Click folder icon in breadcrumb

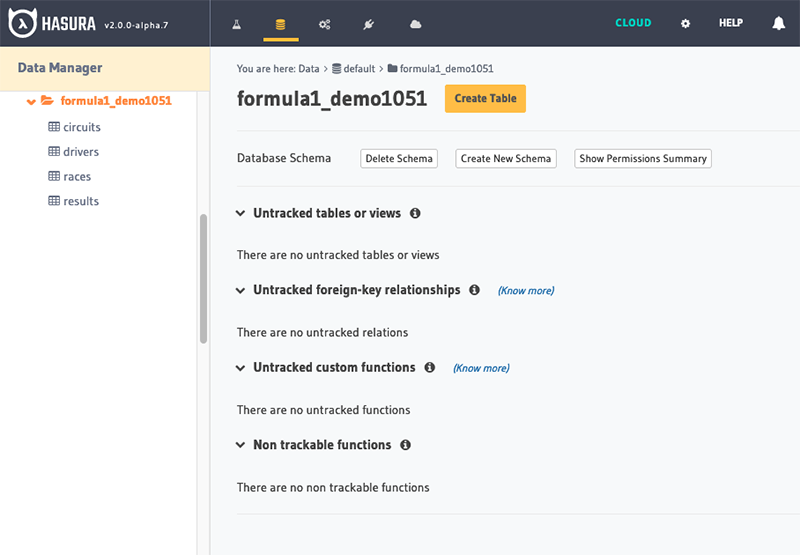[392, 68]
